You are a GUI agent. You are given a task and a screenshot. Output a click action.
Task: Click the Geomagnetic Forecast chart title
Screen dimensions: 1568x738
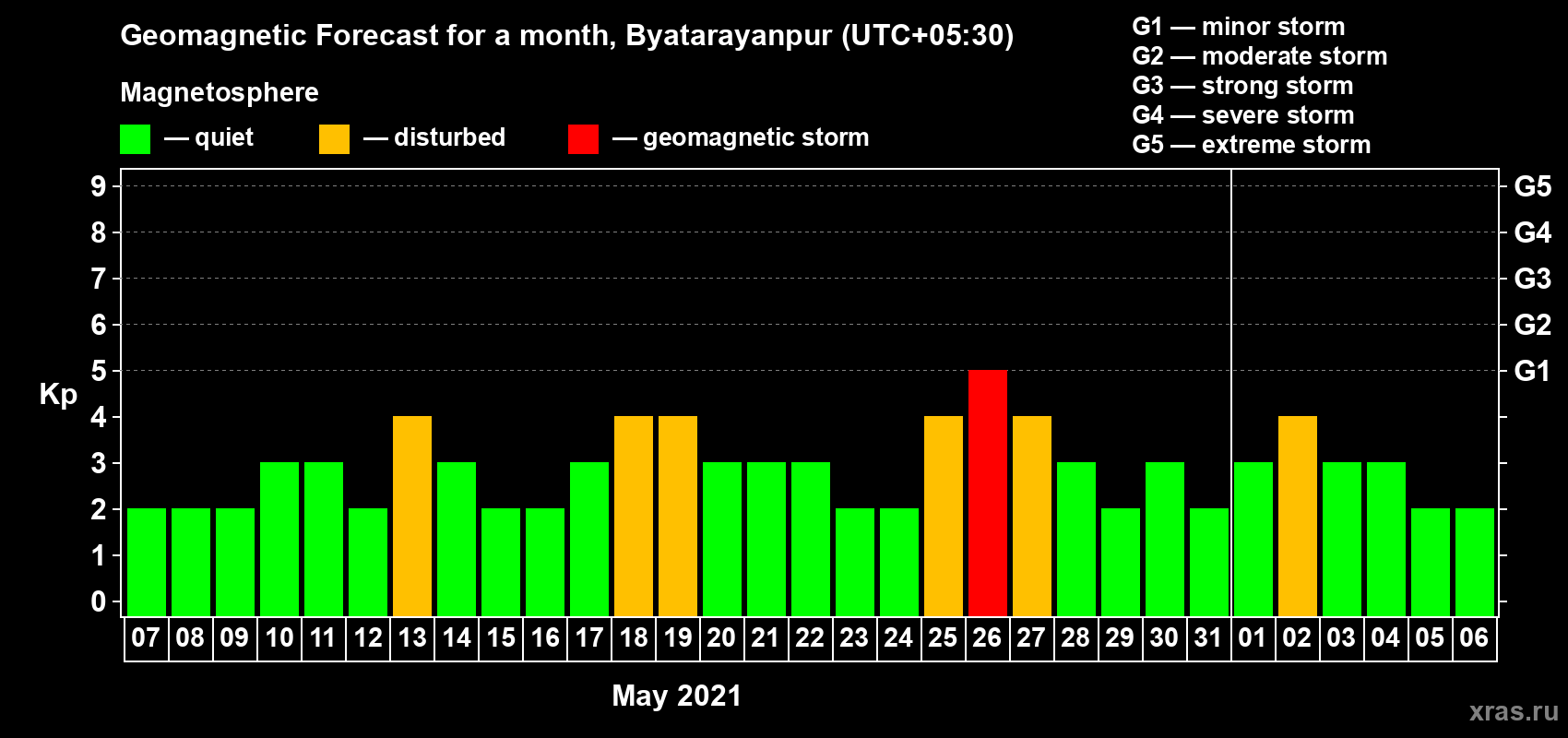(x=567, y=35)
